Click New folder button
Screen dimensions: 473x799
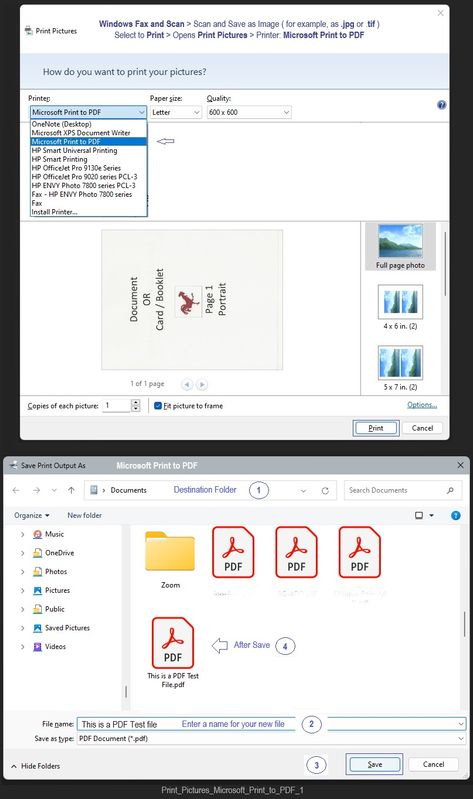pyautogui.click(x=85, y=515)
